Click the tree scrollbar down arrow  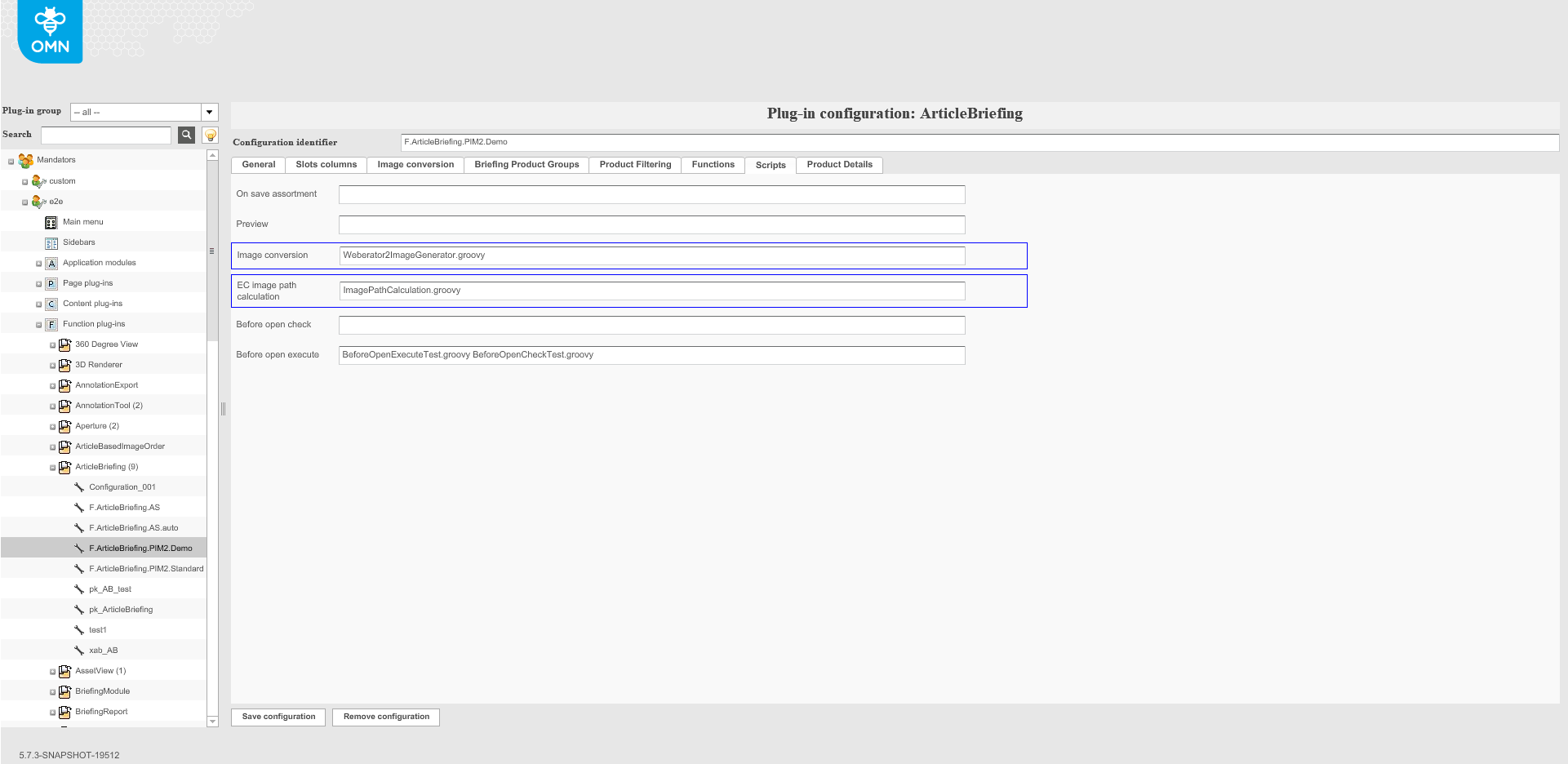point(212,721)
